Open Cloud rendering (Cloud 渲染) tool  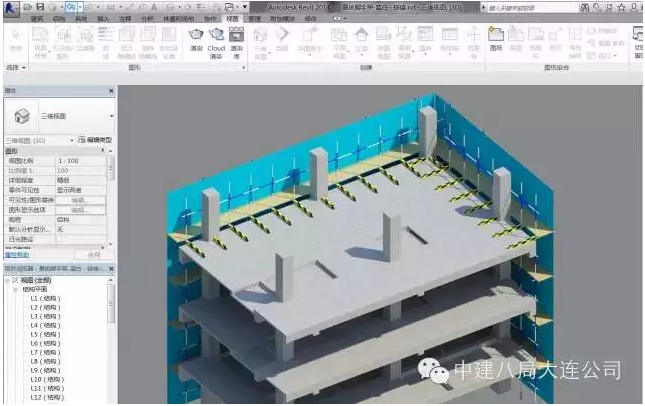(x=217, y=38)
